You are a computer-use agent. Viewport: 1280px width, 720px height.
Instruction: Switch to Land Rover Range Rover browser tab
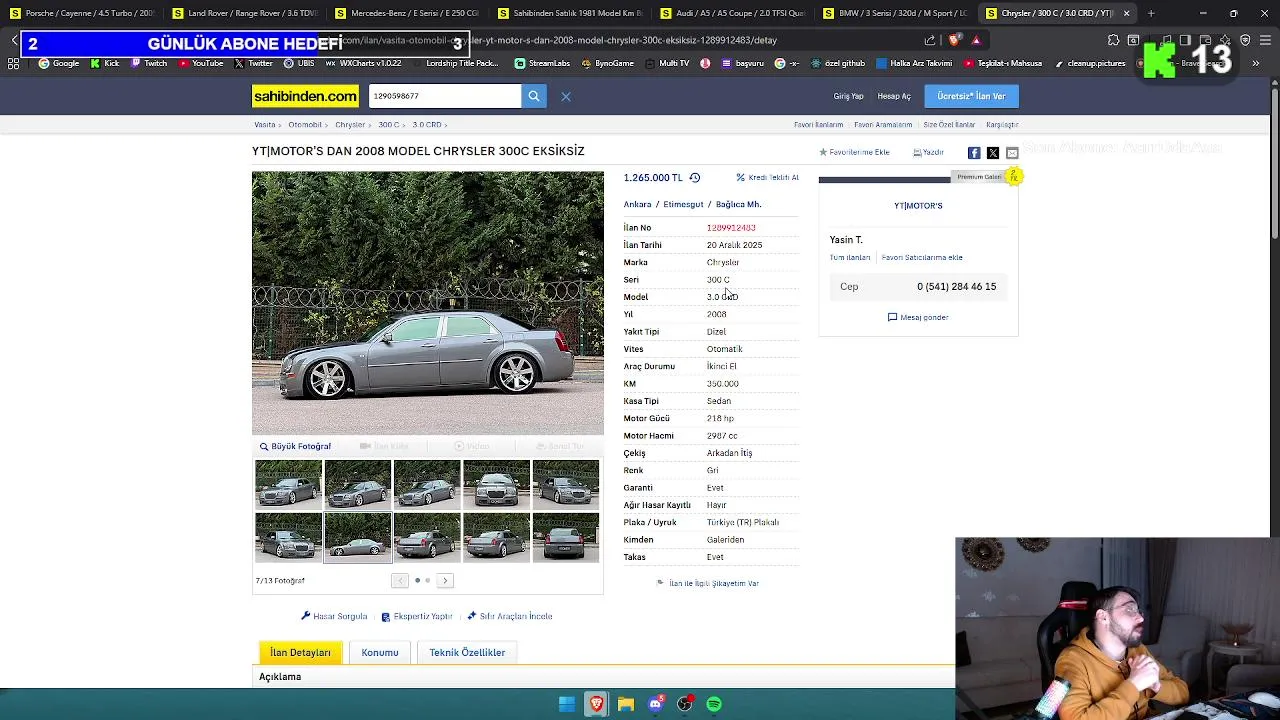244,13
